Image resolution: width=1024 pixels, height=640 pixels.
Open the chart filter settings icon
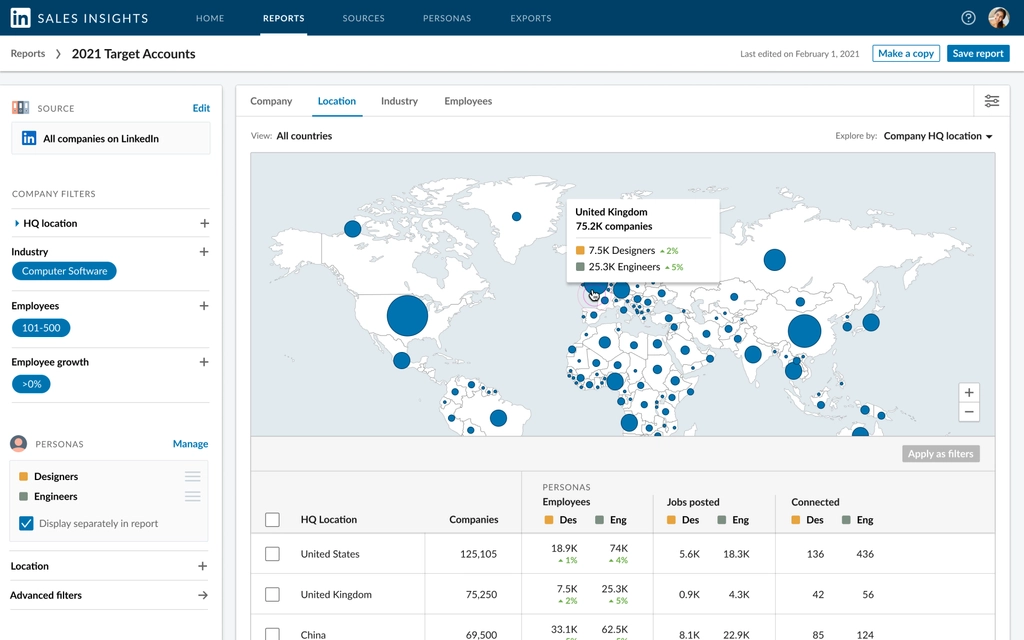(991, 101)
